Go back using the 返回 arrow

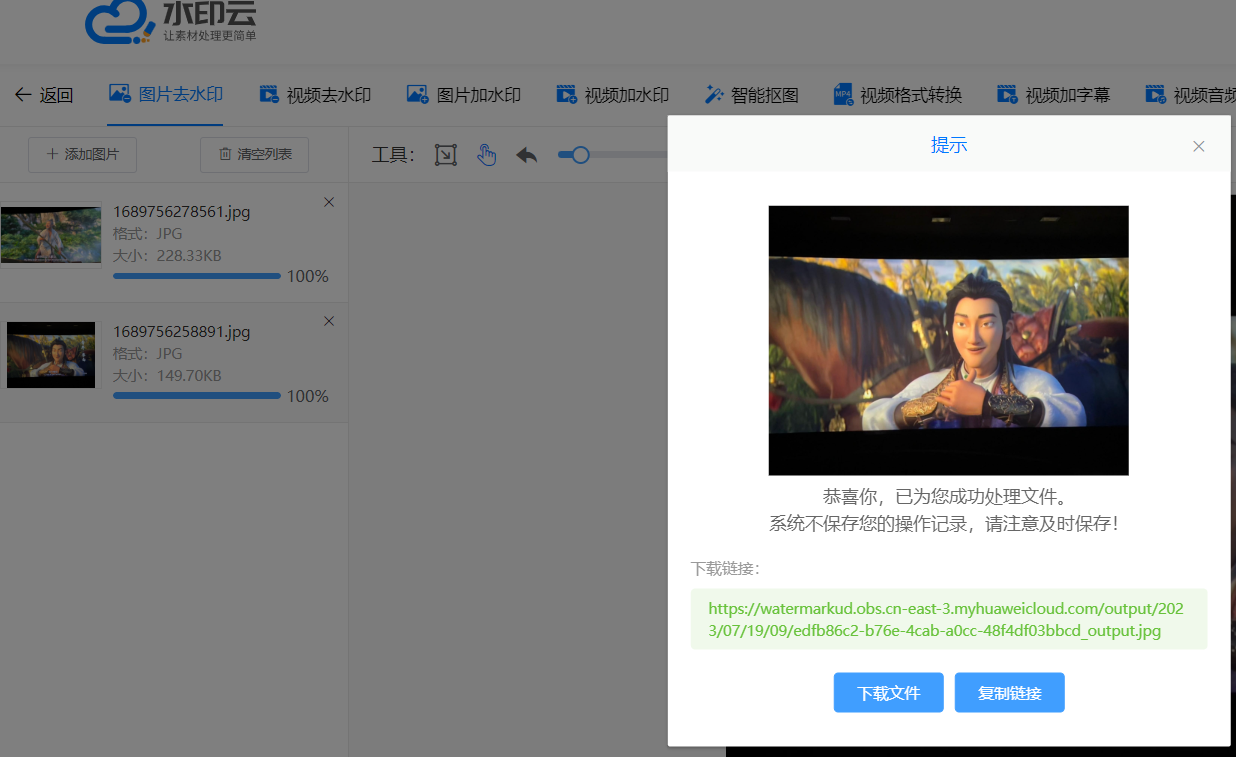(44, 96)
